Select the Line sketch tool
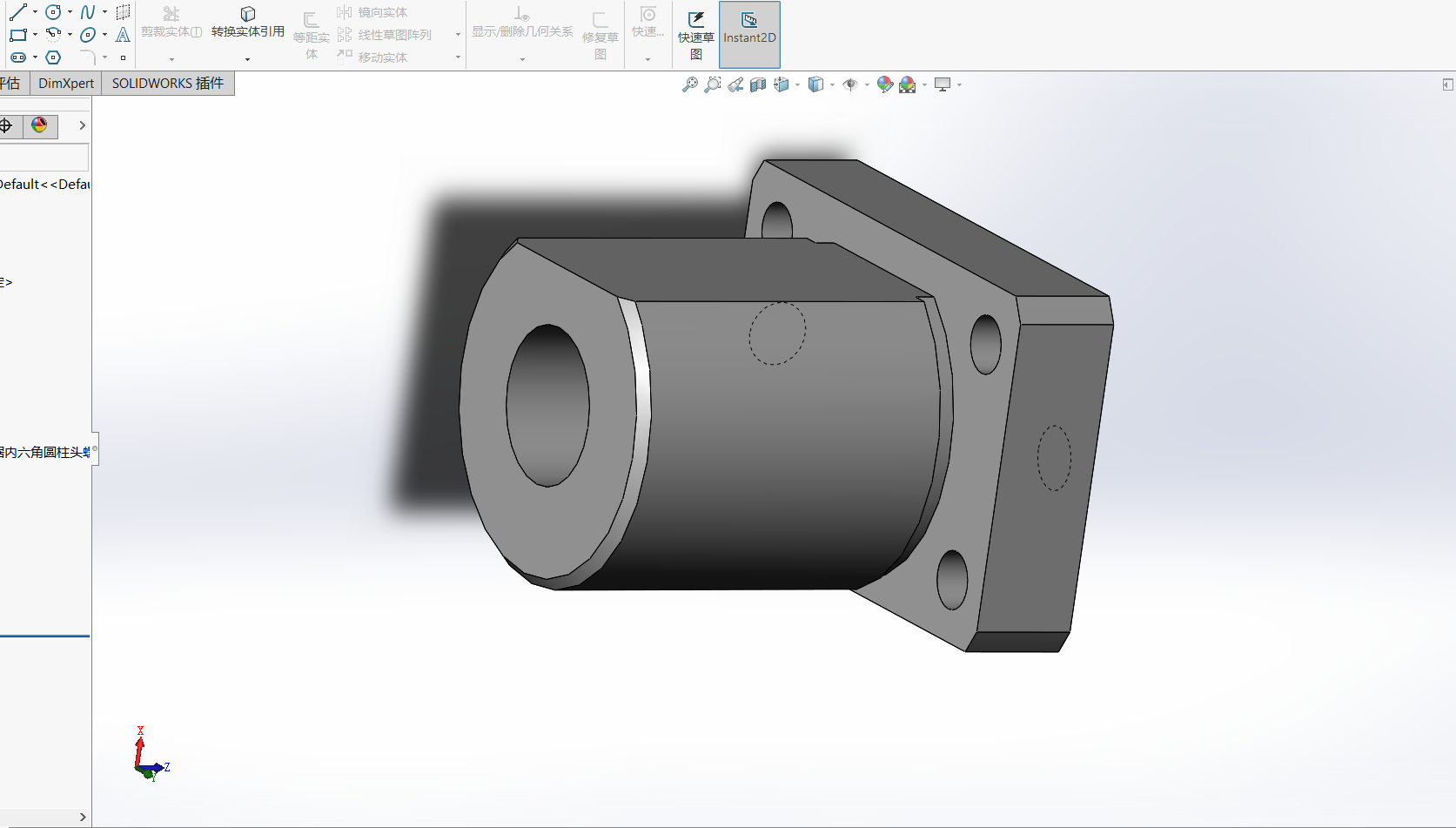Viewport: 1456px width, 828px height. (x=17, y=12)
